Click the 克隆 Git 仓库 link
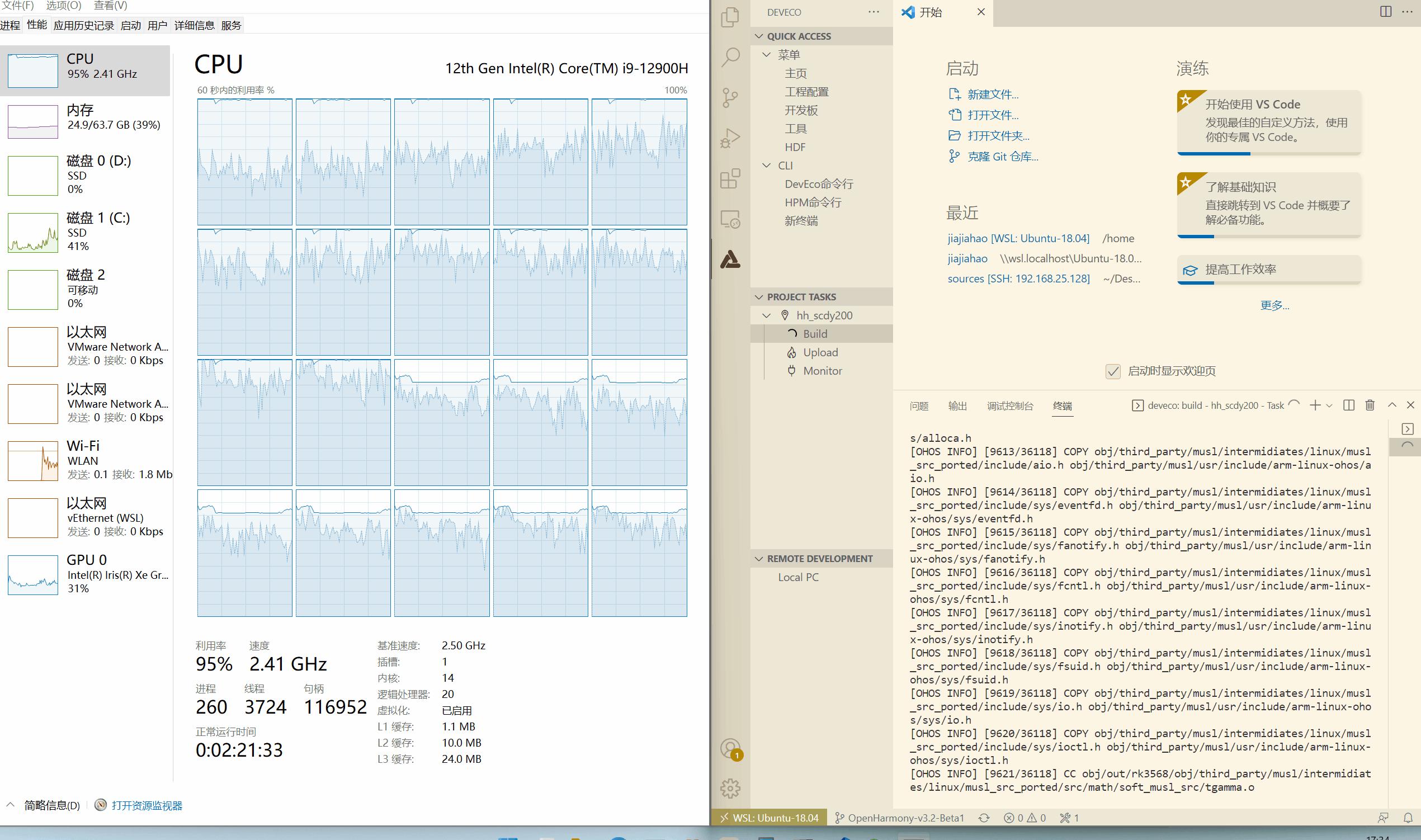The width and height of the screenshot is (1421, 840). pyautogui.click(x=1002, y=157)
